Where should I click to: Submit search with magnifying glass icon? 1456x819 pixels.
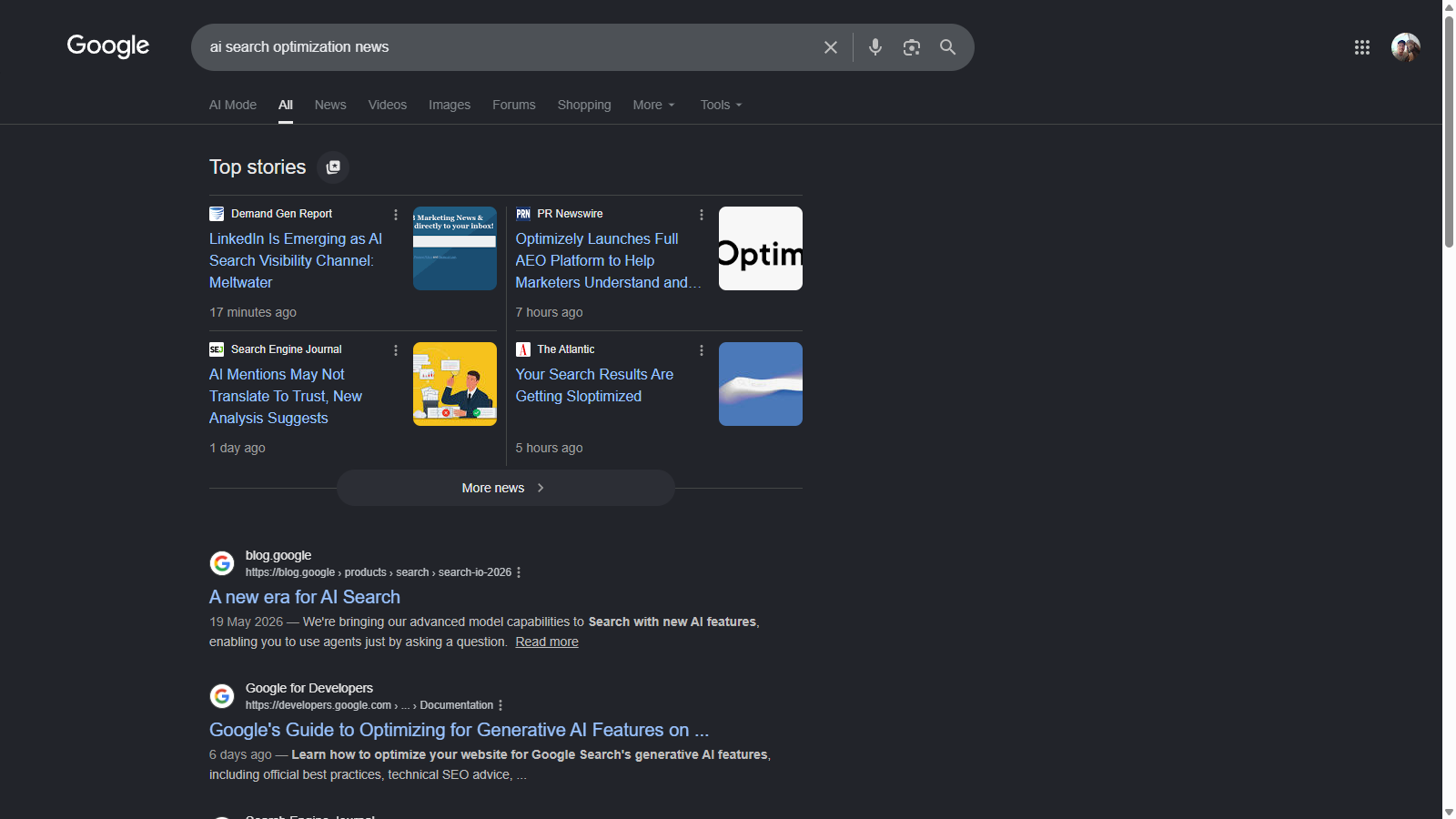pyautogui.click(x=947, y=47)
